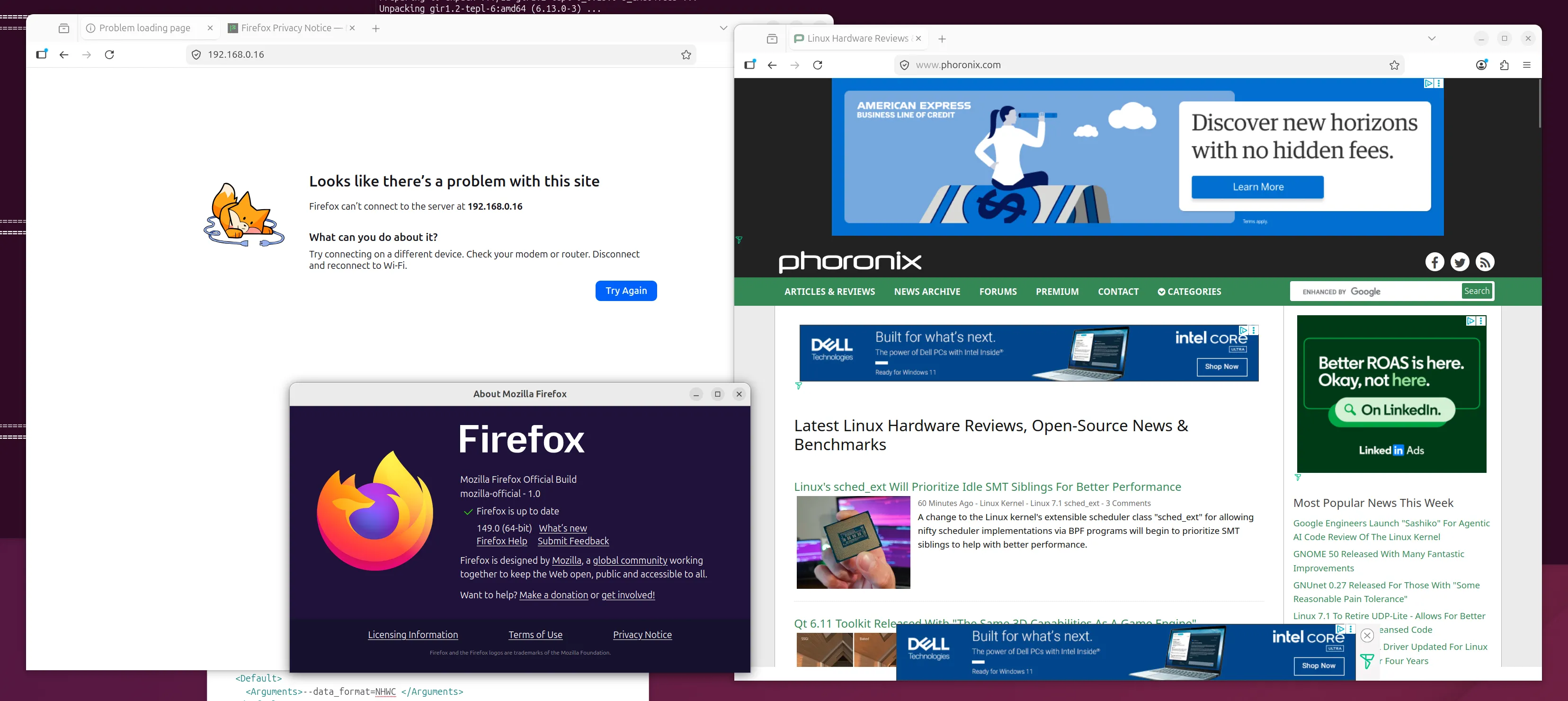Switch to Firefox Privacy Notice tab
This screenshot has height=701, width=1568.
285,28
